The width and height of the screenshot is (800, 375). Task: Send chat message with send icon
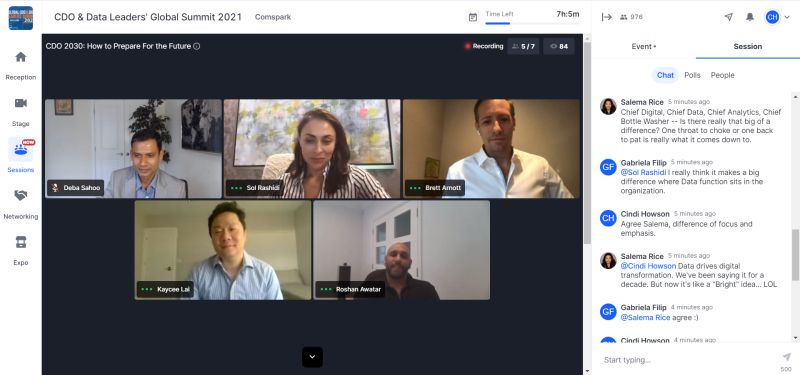point(786,357)
